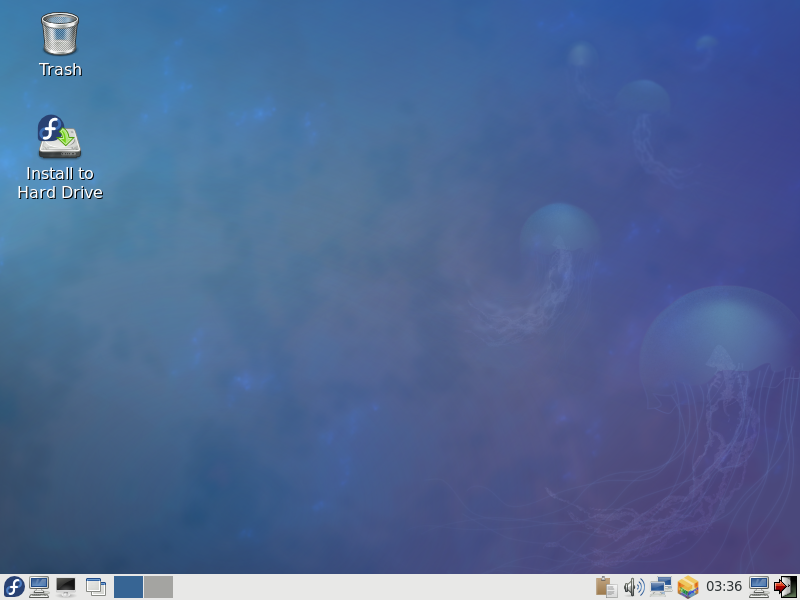The height and width of the screenshot is (600, 800).
Task: Click the logout door icon
Action: click(785, 587)
